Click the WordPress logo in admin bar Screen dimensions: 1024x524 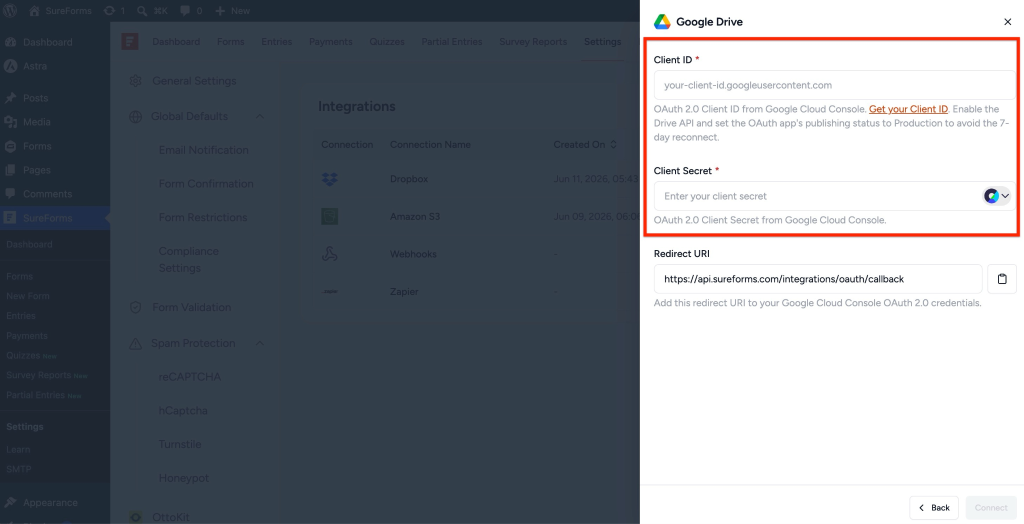(x=11, y=11)
